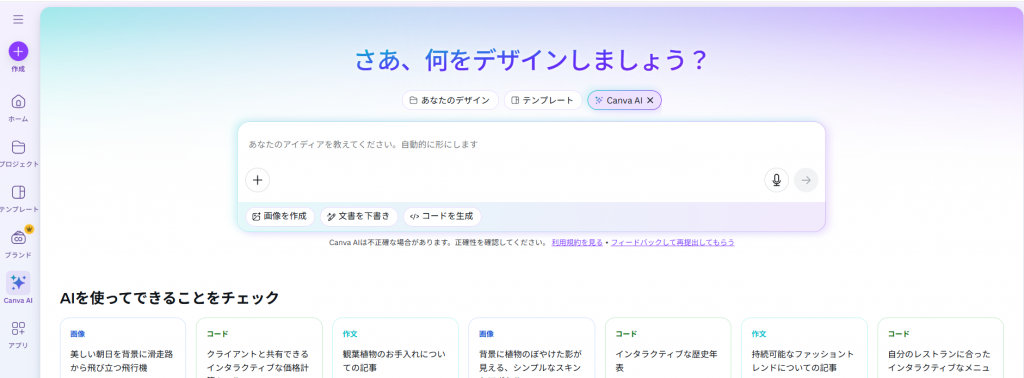1024x378 pixels.
Task: Click the purple 作成 plus button
Action: pos(18,51)
